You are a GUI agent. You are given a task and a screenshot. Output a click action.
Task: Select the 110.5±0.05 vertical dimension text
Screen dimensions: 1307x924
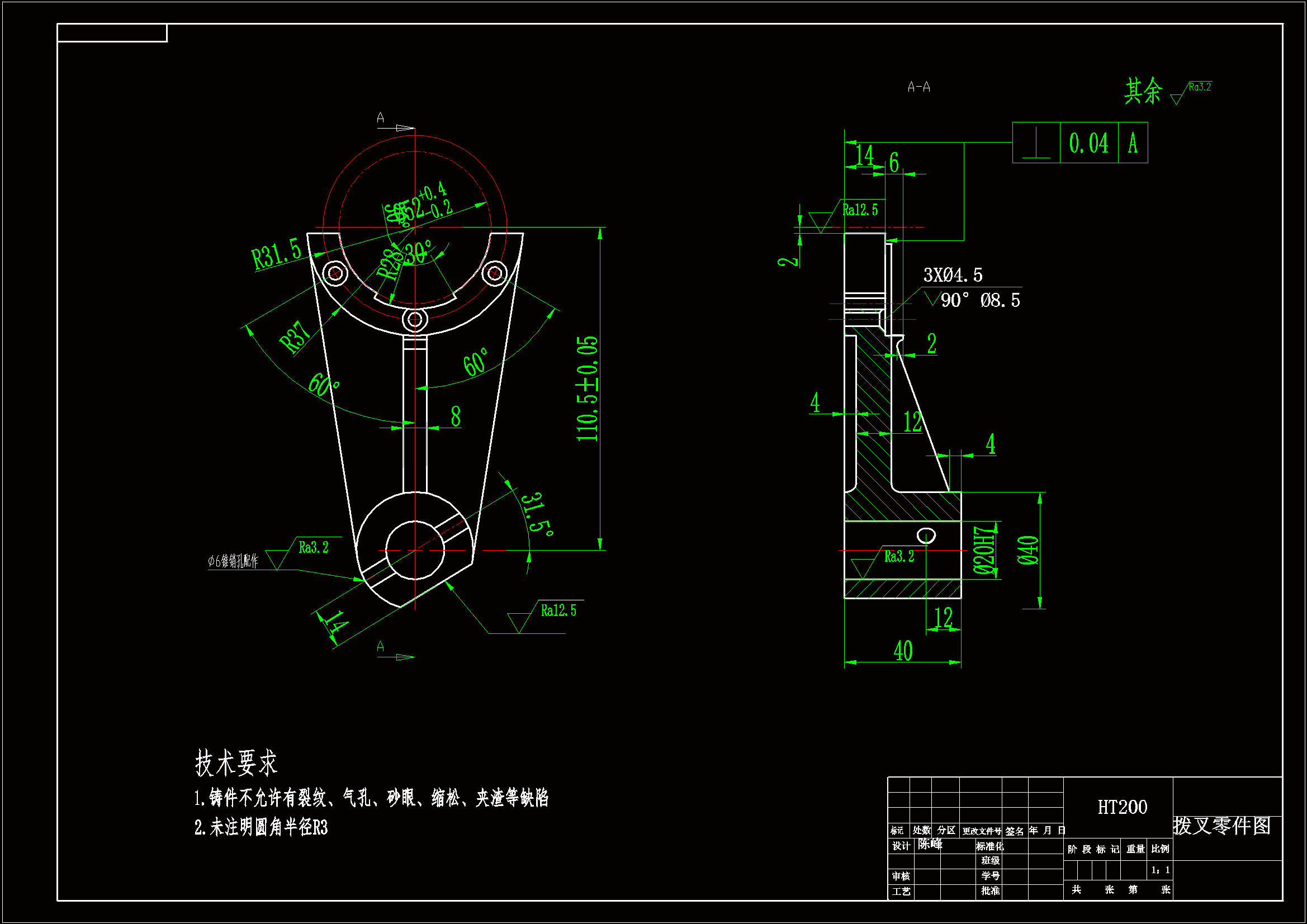[588, 389]
